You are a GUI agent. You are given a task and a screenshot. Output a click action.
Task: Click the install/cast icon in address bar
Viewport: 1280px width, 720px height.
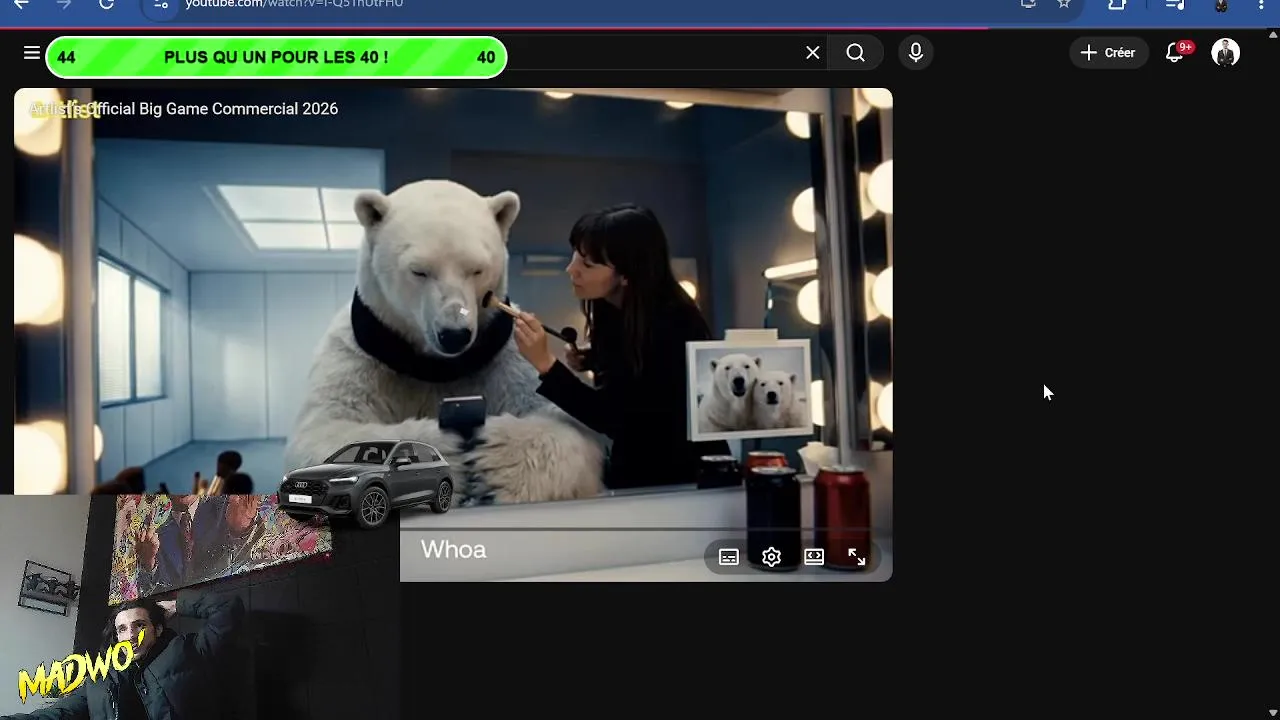[x=1028, y=4]
